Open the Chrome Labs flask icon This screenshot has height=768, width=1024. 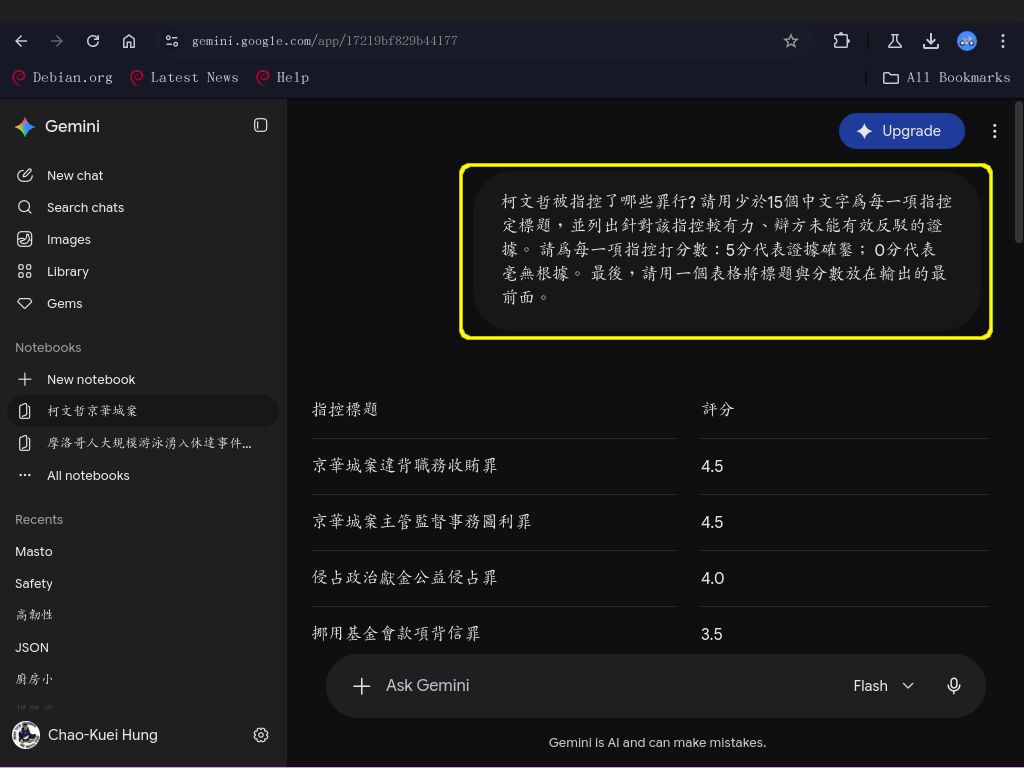(x=895, y=41)
